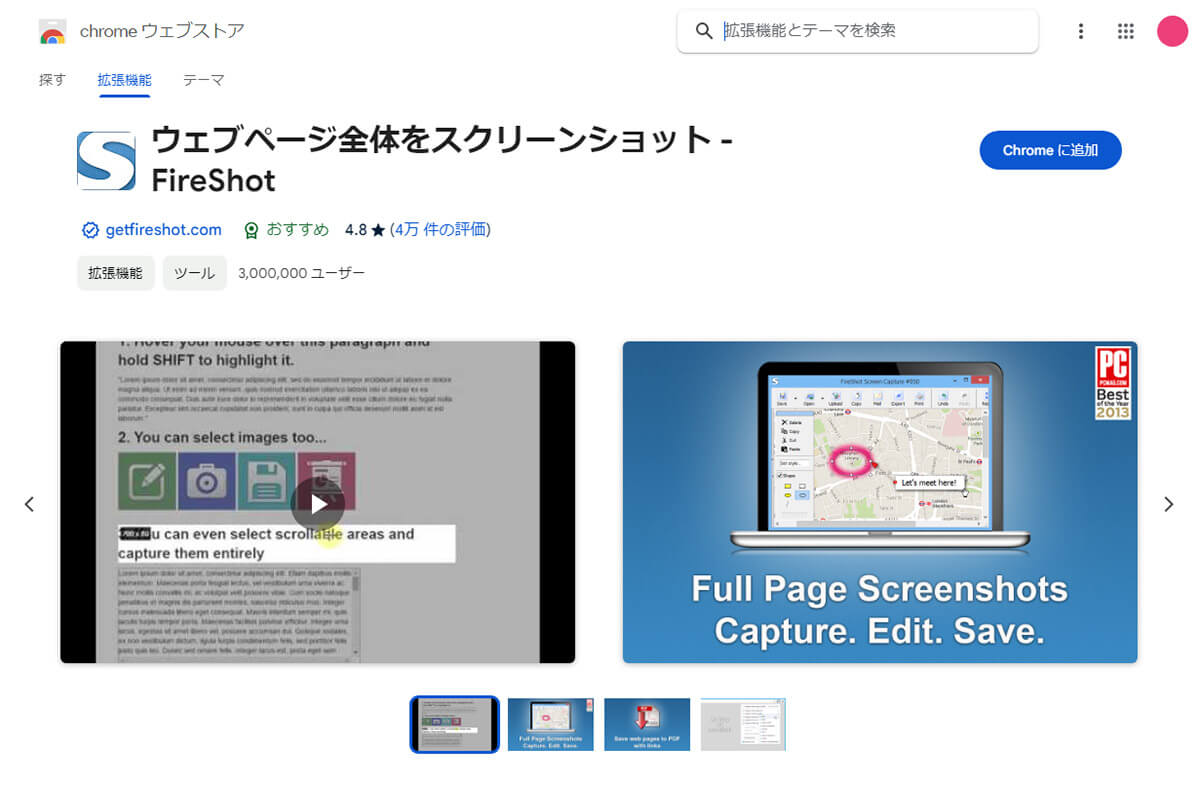Screen dimensions: 1200x788
Task: Click the search magnifier icon
Action: click(x=704, y=31)
